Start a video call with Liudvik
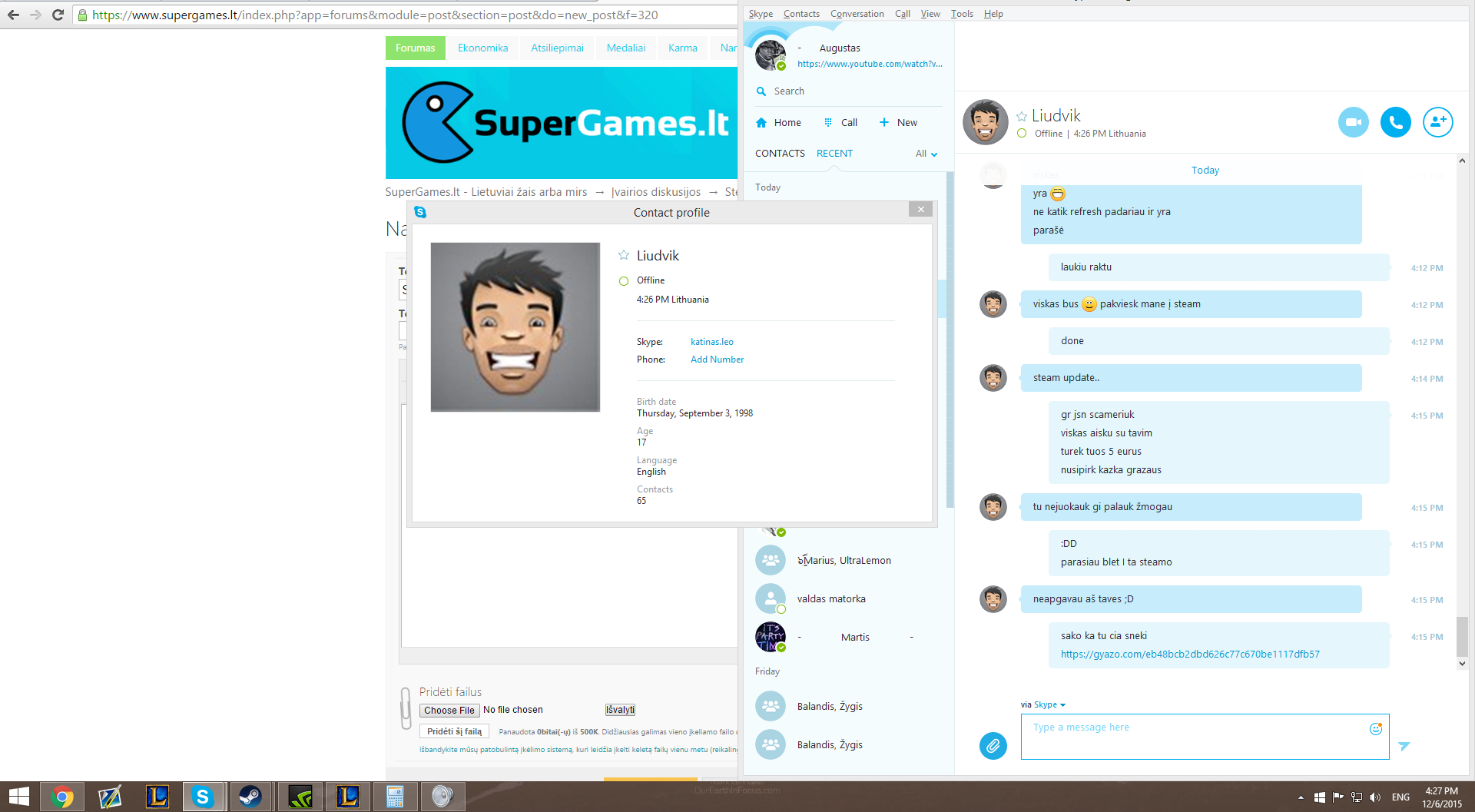 [x=1353, y=122]
